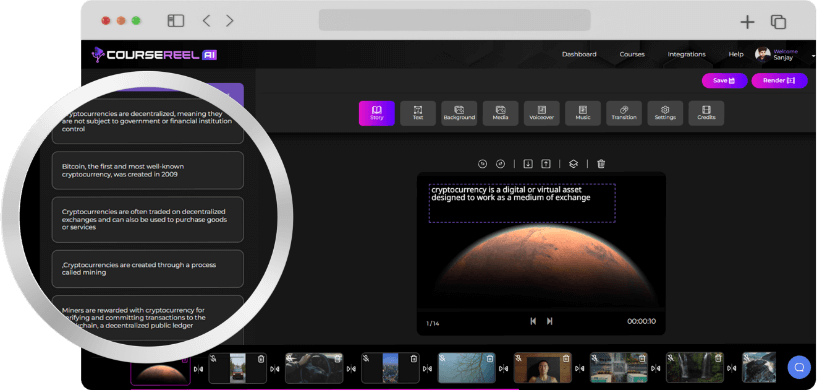Viewport: 818px width, 390px height.
Task: Delete the waterfall clip
Action: 718,359
